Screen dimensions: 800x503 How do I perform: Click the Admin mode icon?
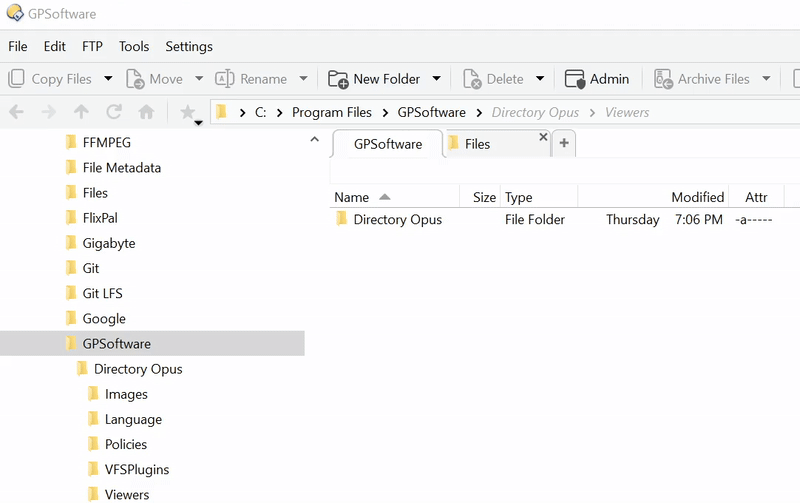point(575,79)
